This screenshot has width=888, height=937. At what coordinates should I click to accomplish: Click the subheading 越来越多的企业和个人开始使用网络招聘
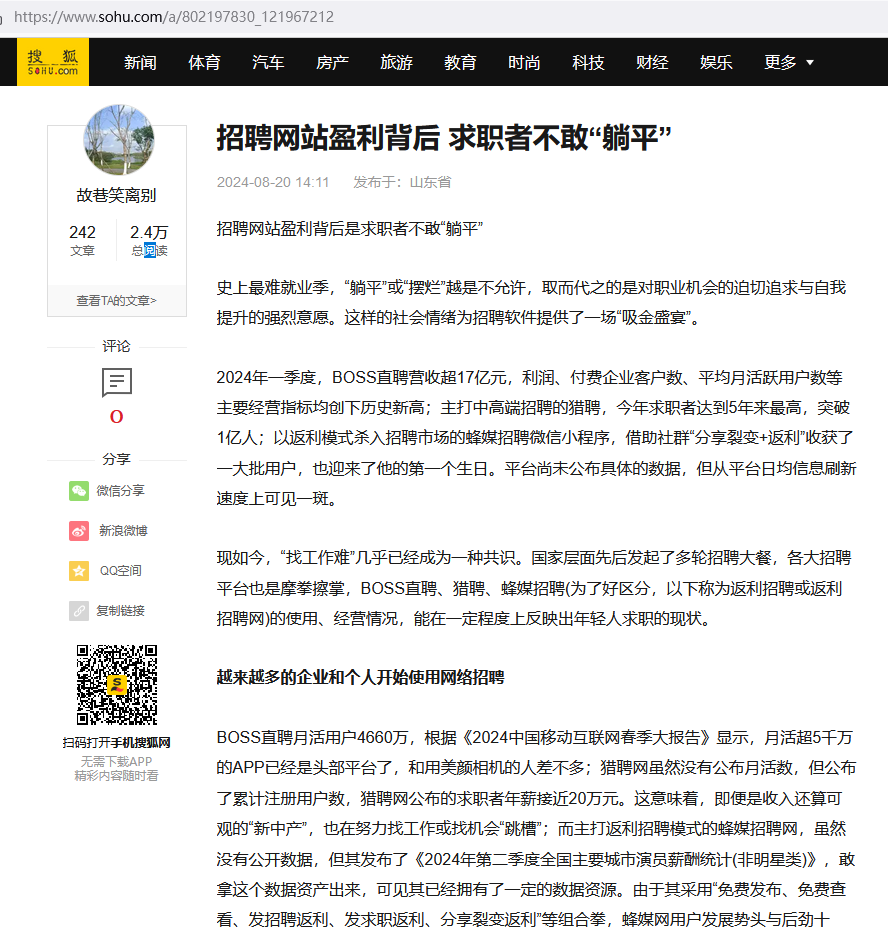tap(360, 677)
